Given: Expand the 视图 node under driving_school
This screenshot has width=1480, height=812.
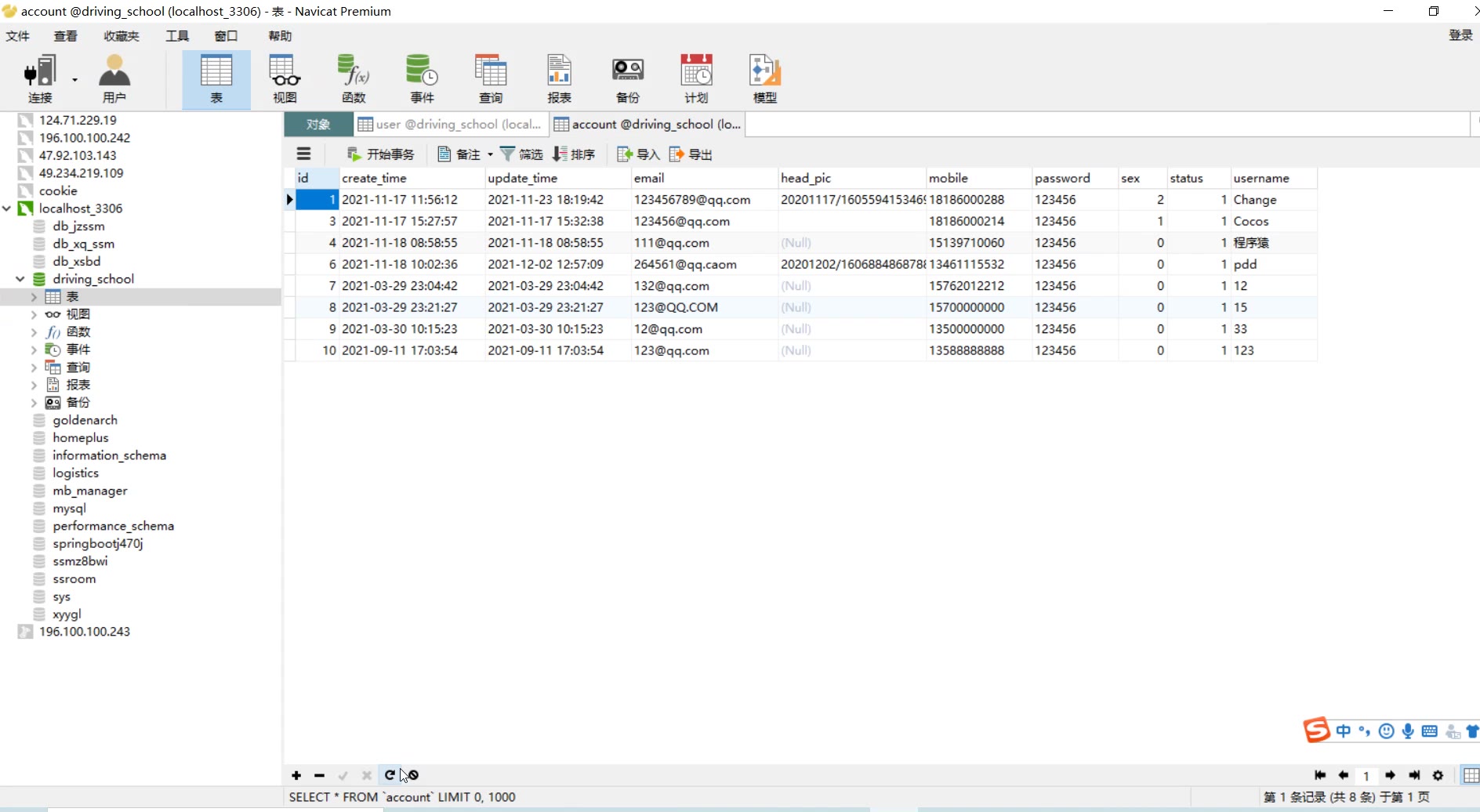Looking at the screenshot, I should click(x=34, y=314).
